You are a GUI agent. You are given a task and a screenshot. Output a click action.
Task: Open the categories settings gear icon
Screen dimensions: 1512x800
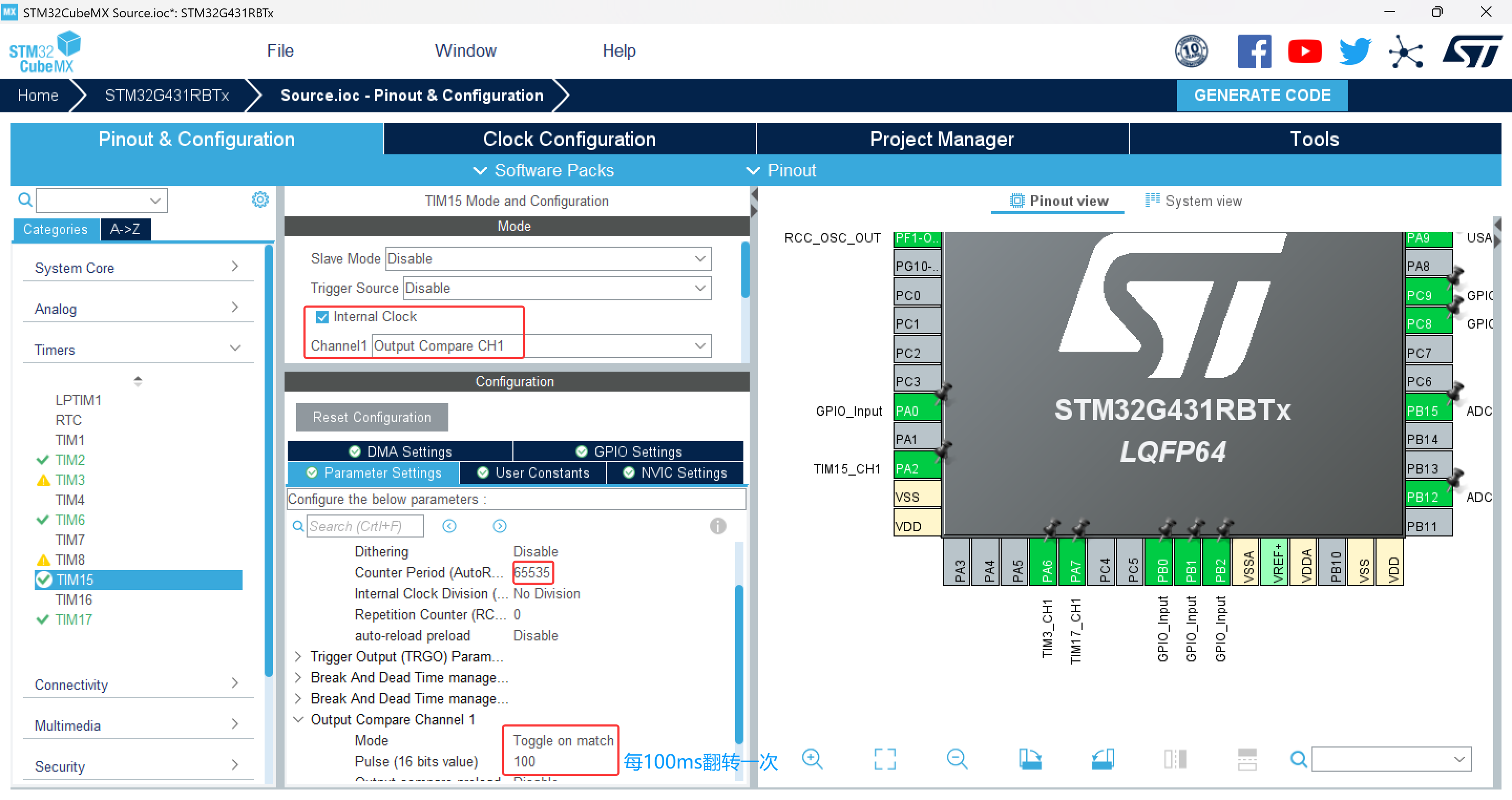pos(260,200)
